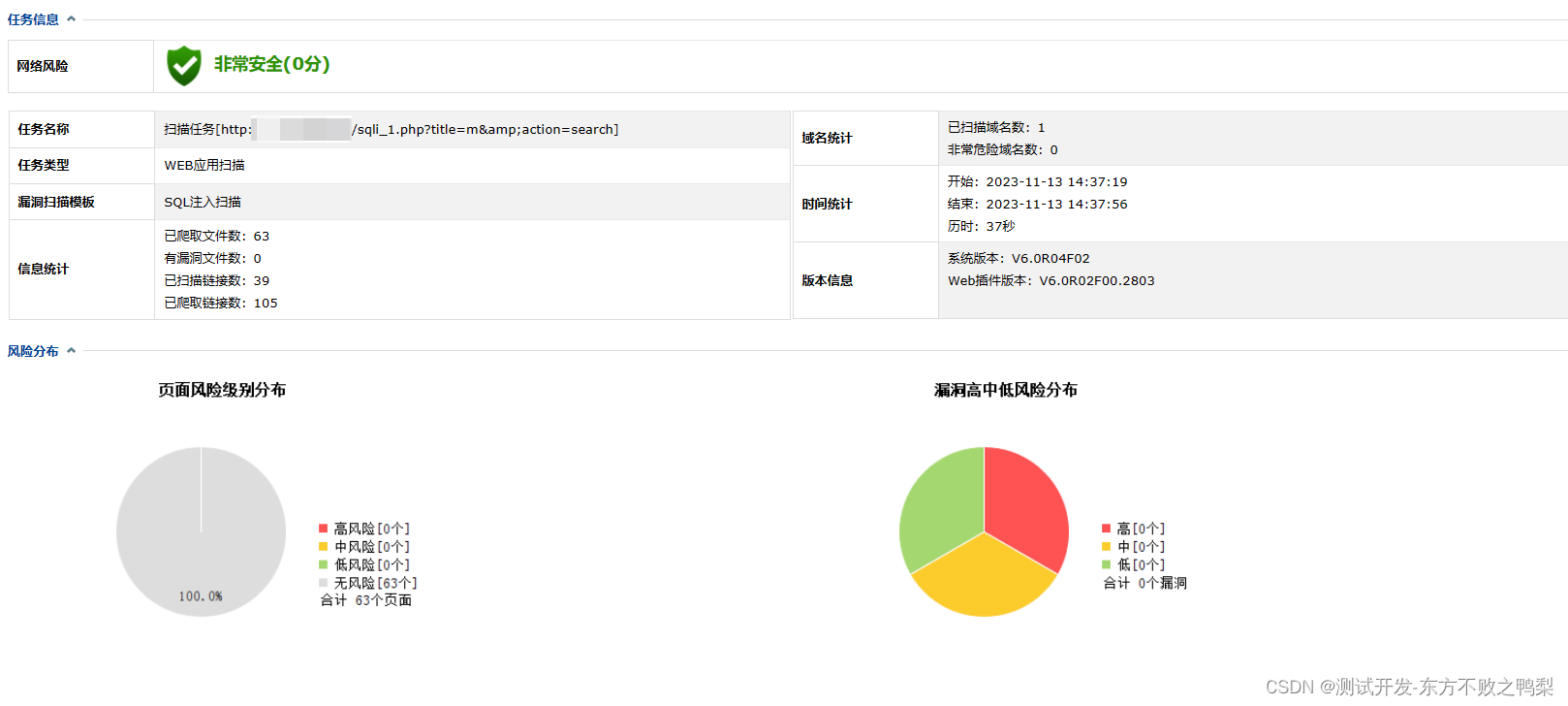Click yellow swatch beside 中[0个]
This screenshot has width=1568, height=706.
click(1106, 547)
